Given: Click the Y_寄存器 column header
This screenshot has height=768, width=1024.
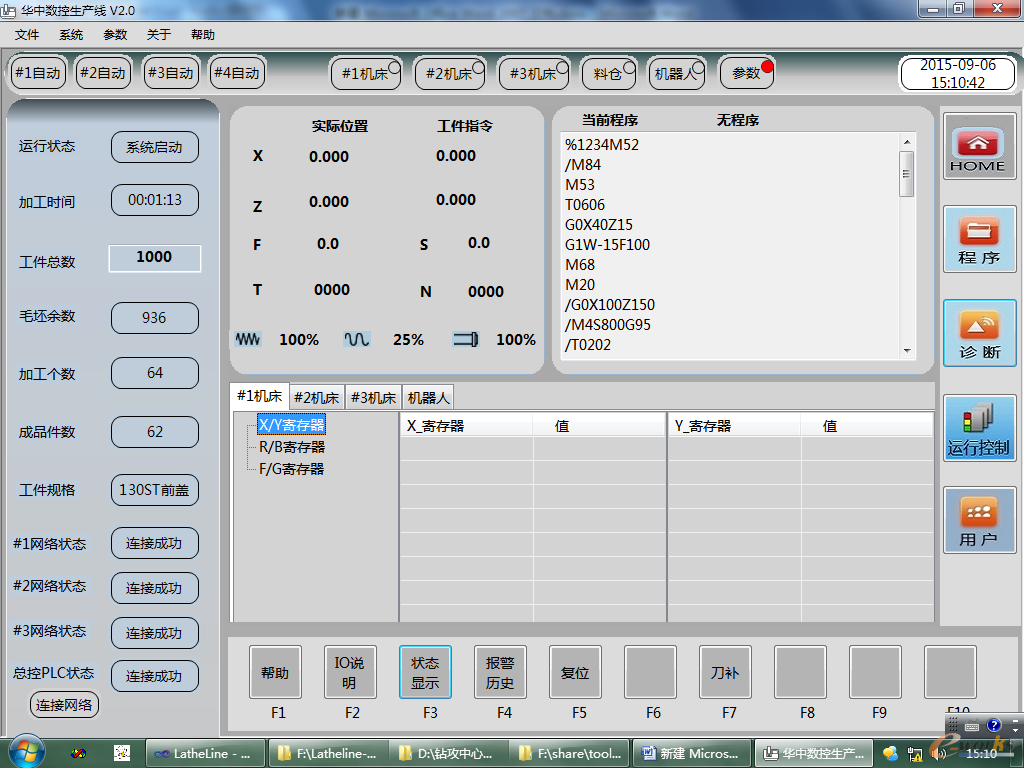Looking at the screenshot, I should (735, 426).
